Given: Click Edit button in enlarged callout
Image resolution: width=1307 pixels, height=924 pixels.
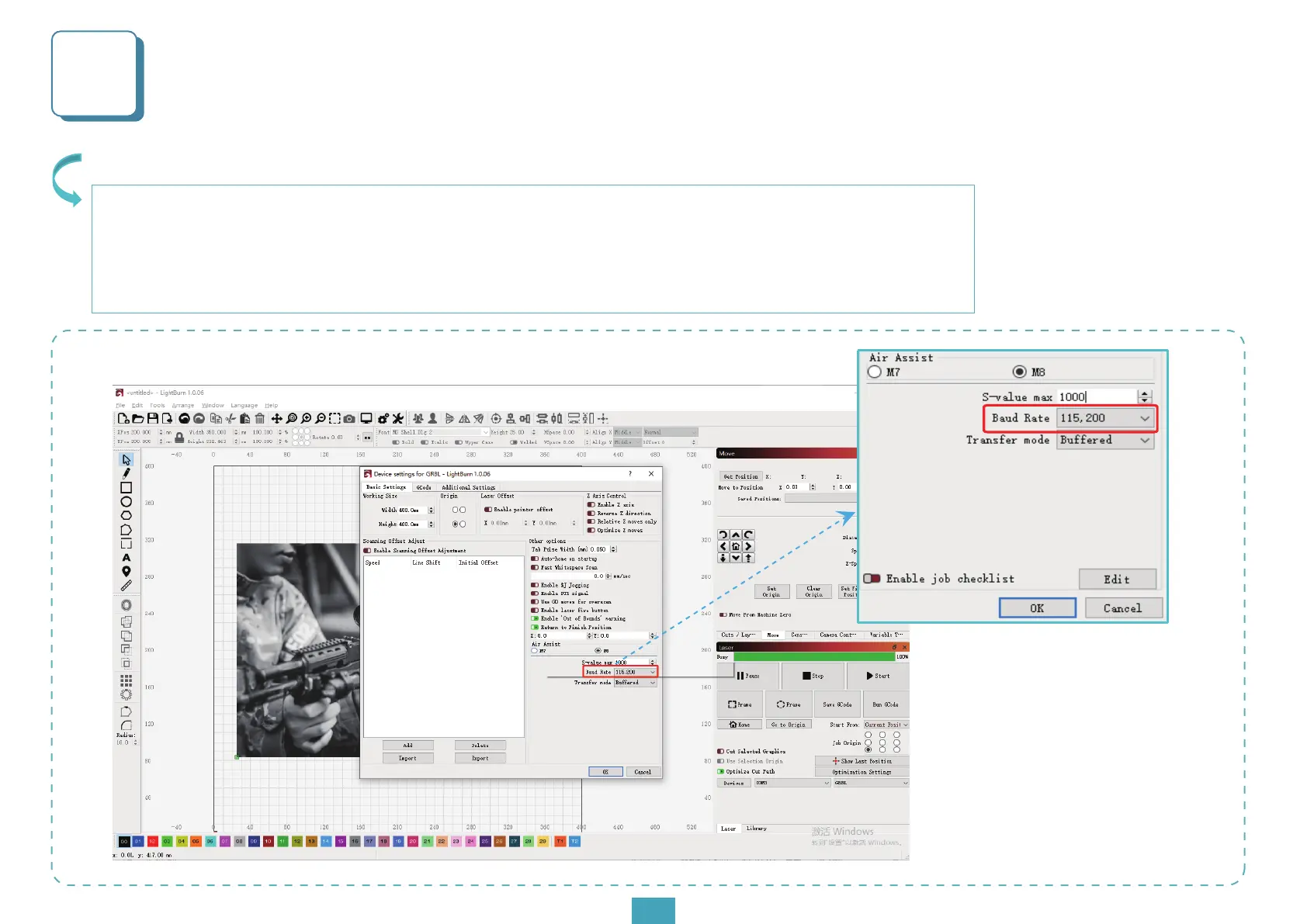Looking at the screenshot, I should [1117, 579].
